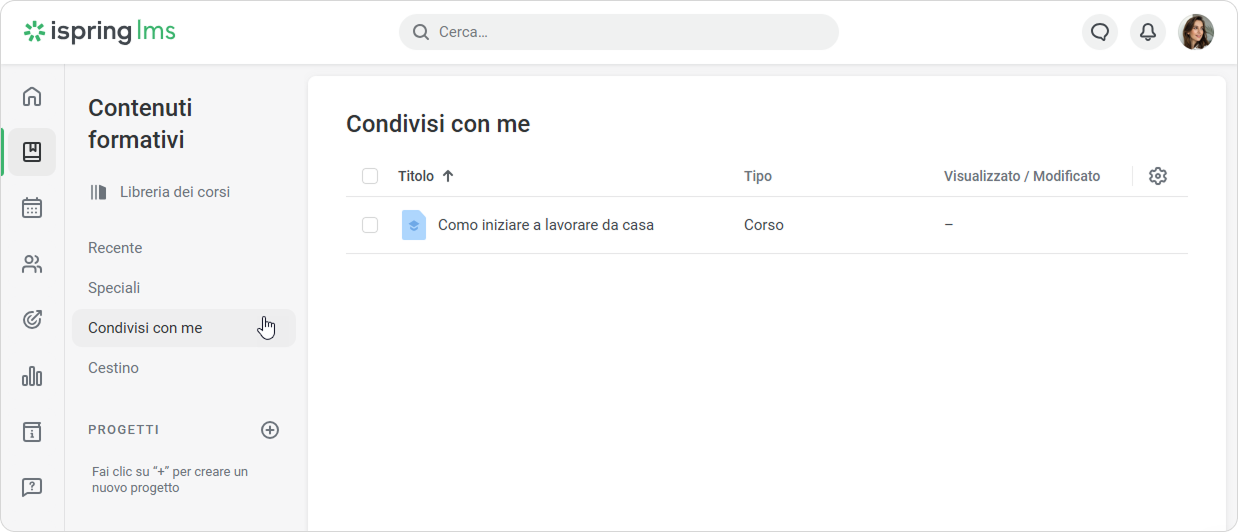Select Cestino in the side menu
Viewport: 1238px width, 532px height.
(113, 368)
